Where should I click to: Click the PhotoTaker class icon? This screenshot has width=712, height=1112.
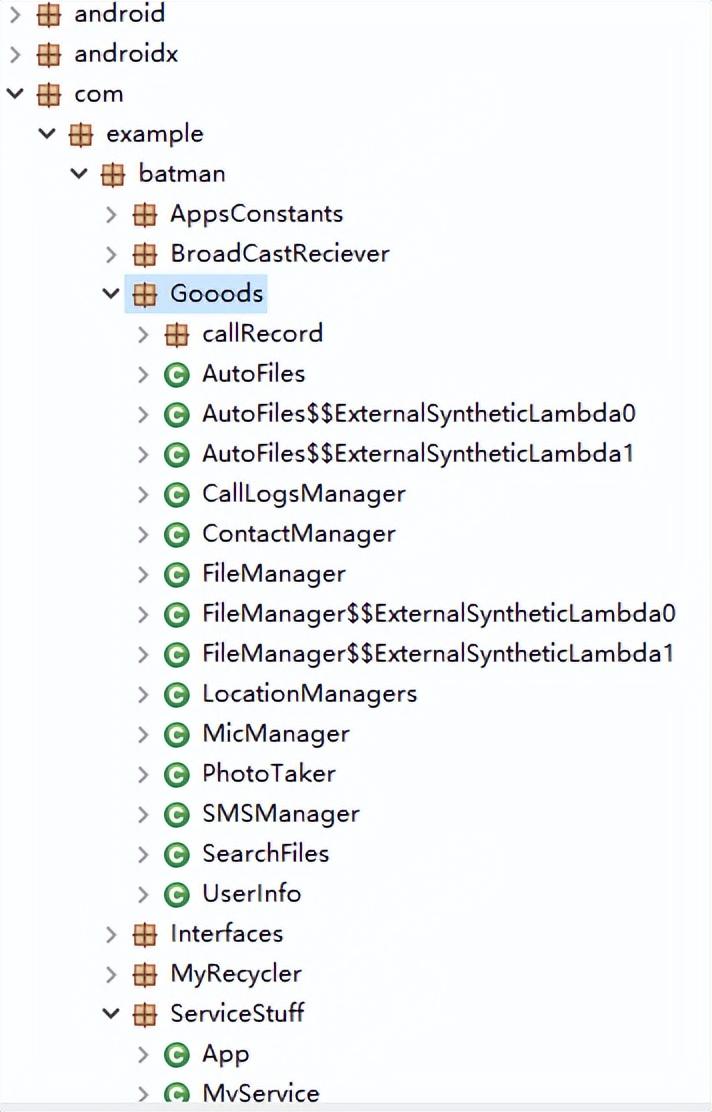176,774
